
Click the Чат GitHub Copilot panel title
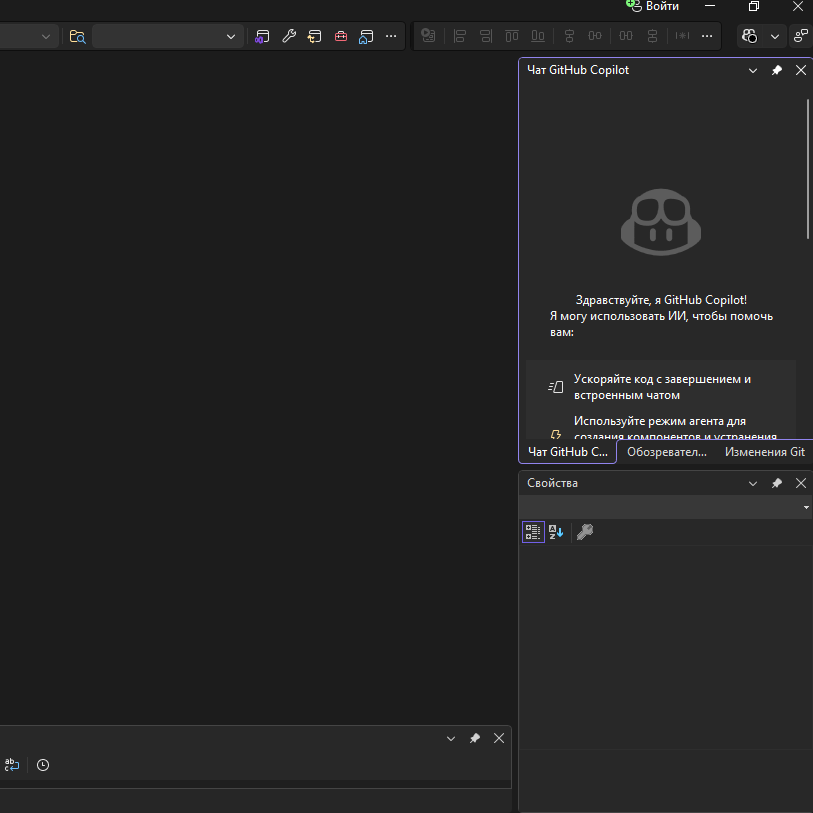pos(578,70)
